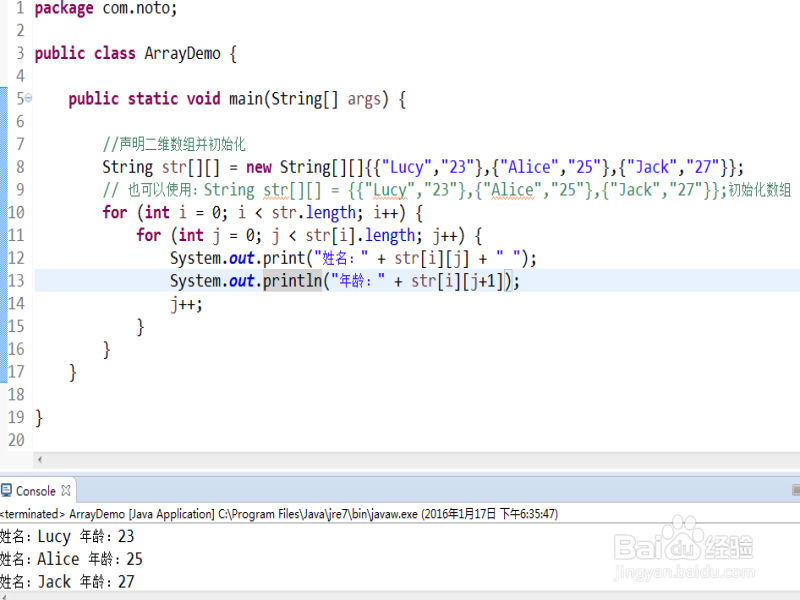Click line number 13 in the editor gutter

[18, 281]
